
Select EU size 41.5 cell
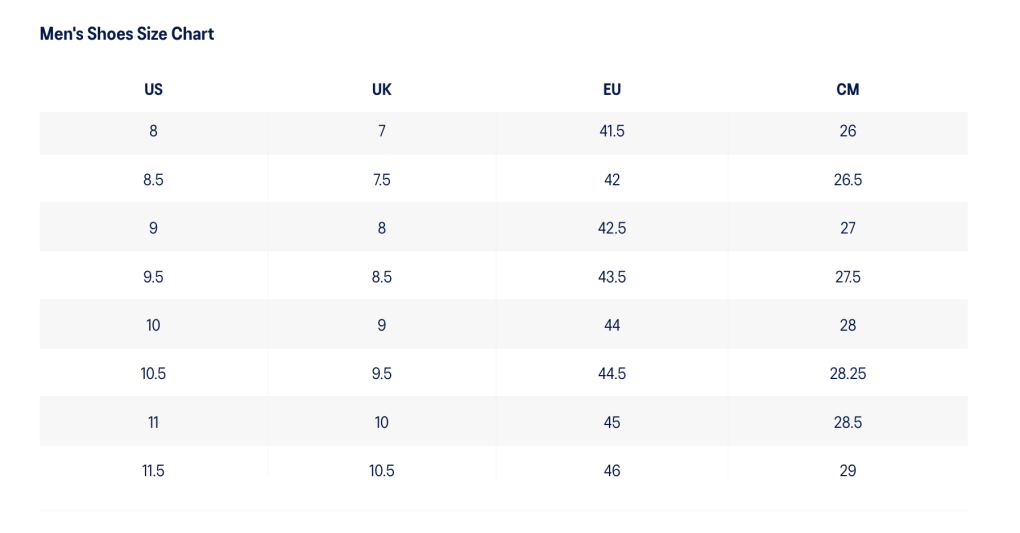click(x=612, y=131)
